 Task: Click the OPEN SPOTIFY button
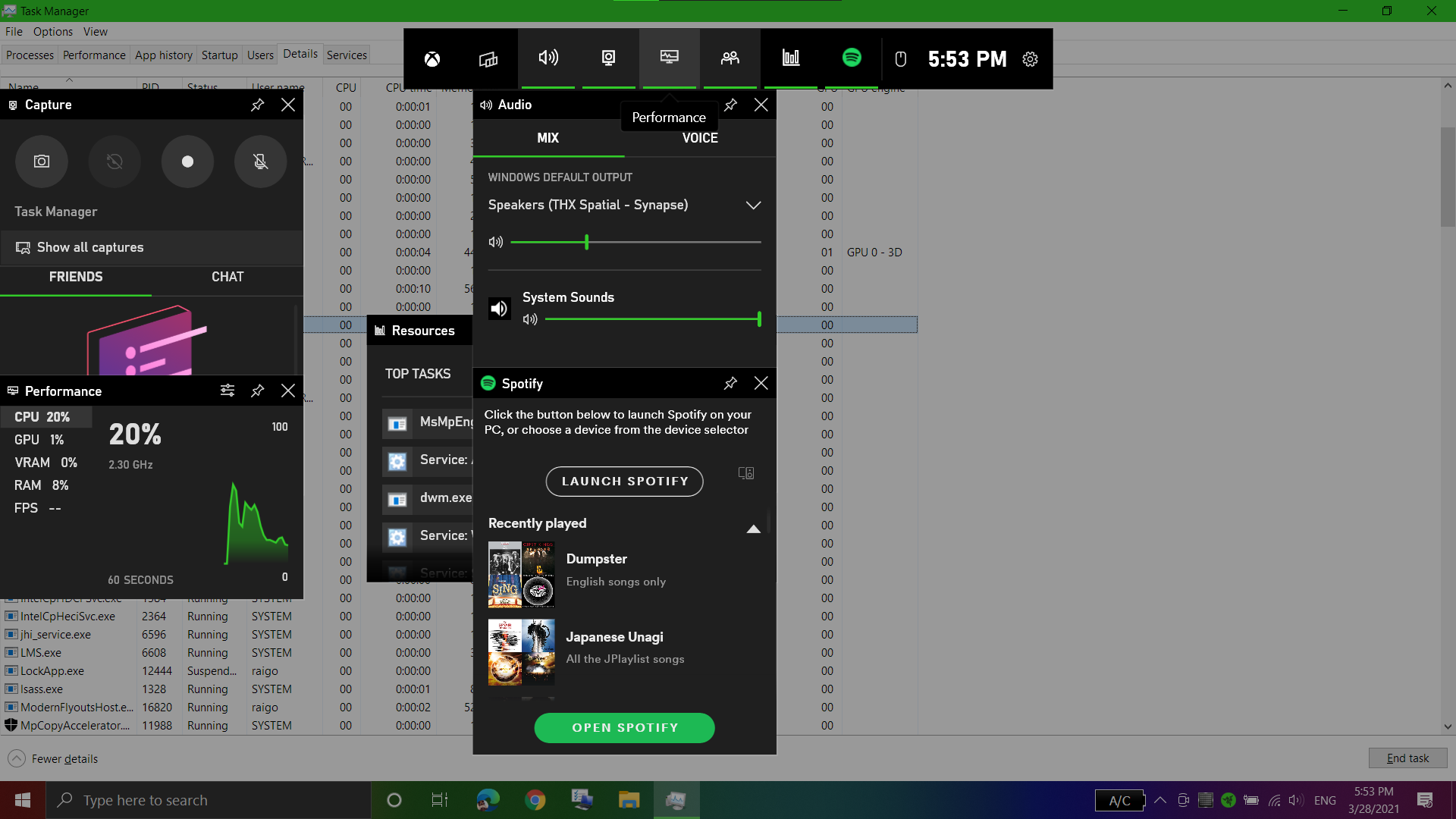click(x=625, y=727)
